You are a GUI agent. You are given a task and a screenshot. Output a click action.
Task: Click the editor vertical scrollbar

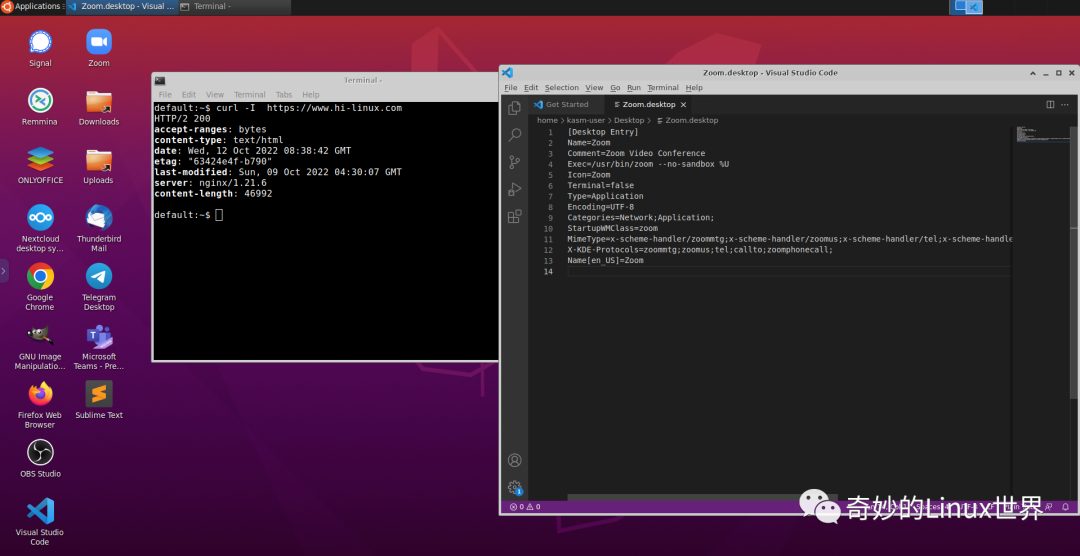(x=1075, y=262)
